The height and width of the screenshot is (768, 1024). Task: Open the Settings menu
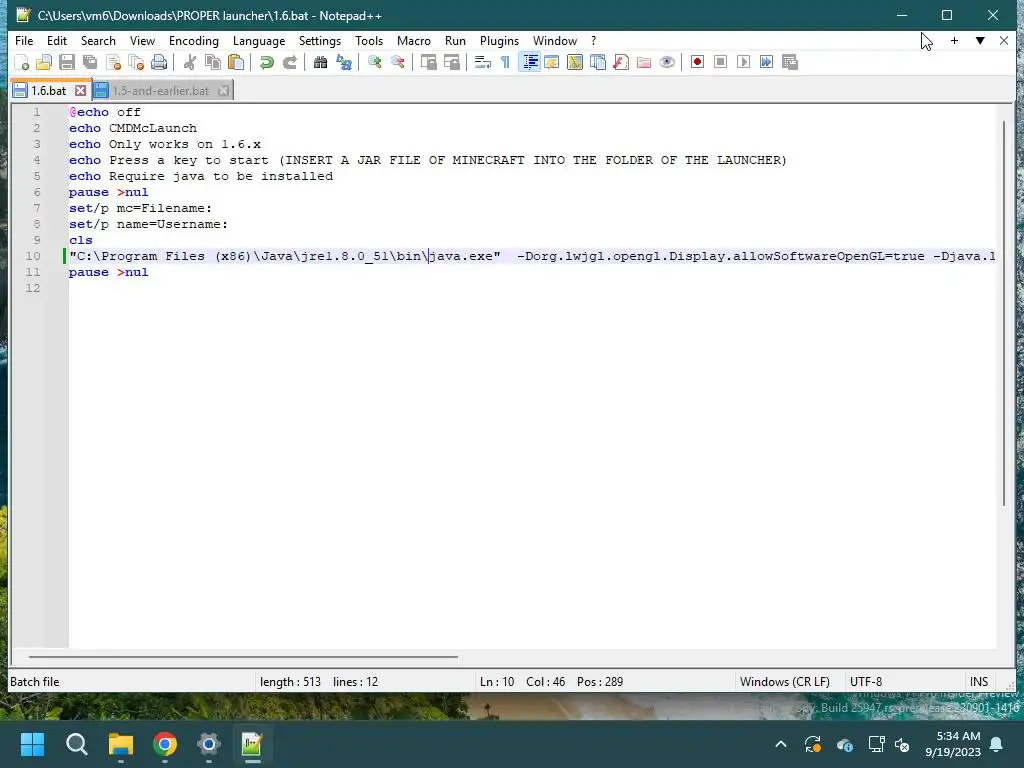click(319, 40)
